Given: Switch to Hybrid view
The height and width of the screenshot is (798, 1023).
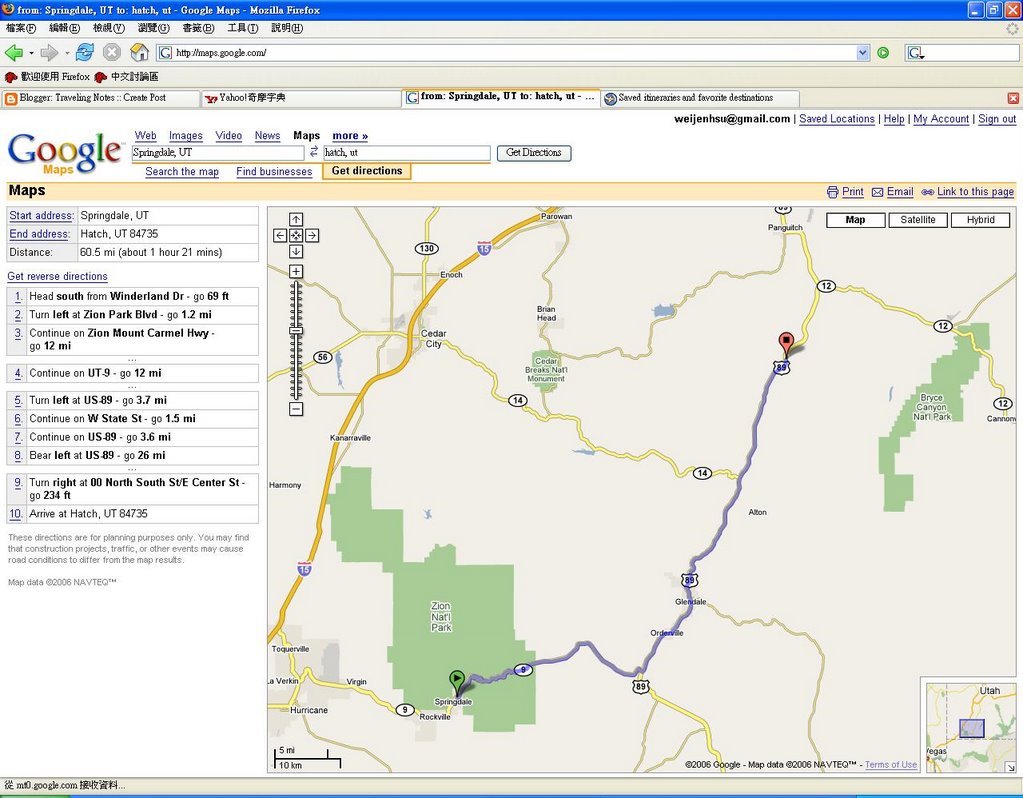Looking at the screenshot, I should click(980, 220).
